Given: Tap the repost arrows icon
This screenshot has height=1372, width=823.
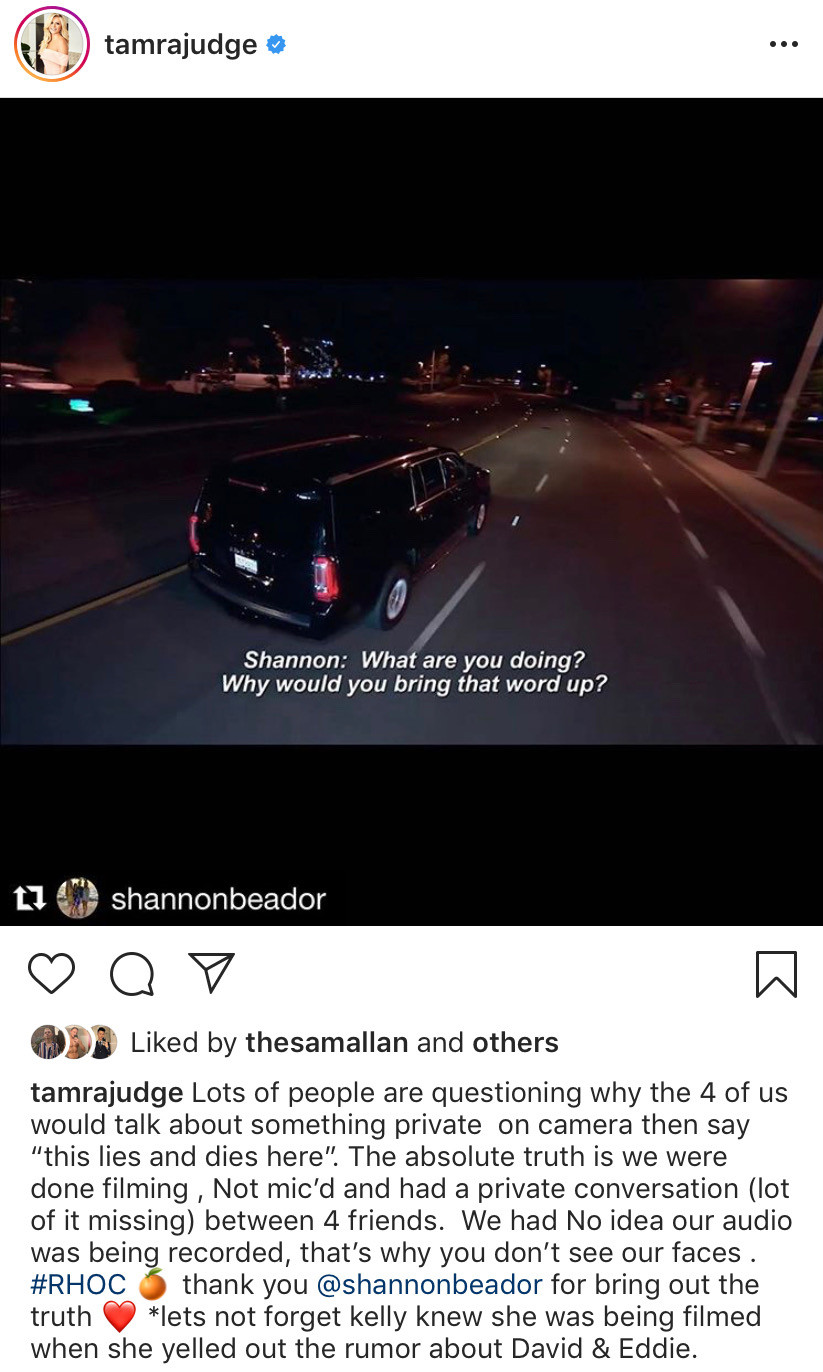Looking at the screenshot, I should (x=30, y=898).
